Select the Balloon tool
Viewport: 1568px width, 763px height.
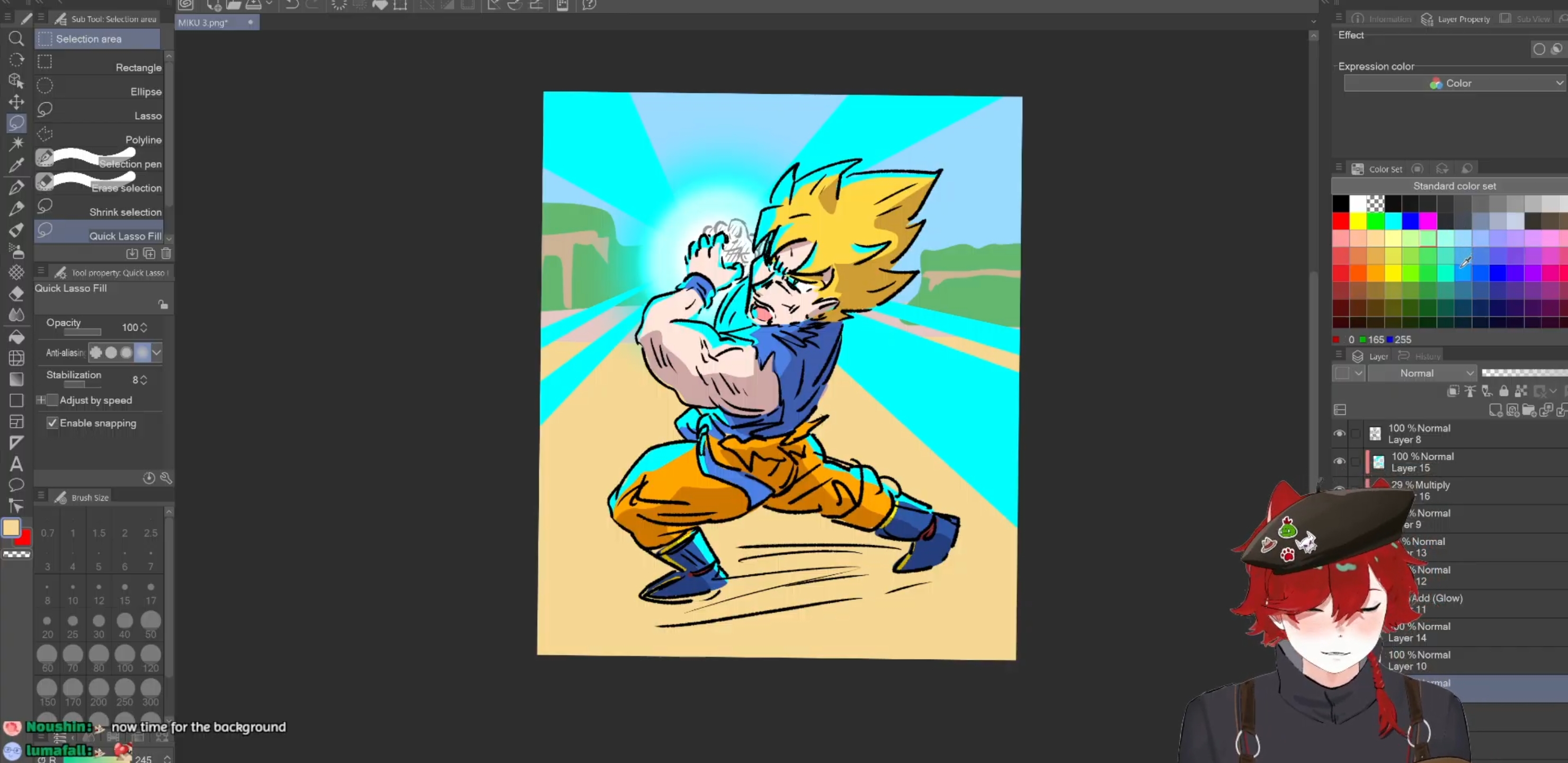pos(16,485)
